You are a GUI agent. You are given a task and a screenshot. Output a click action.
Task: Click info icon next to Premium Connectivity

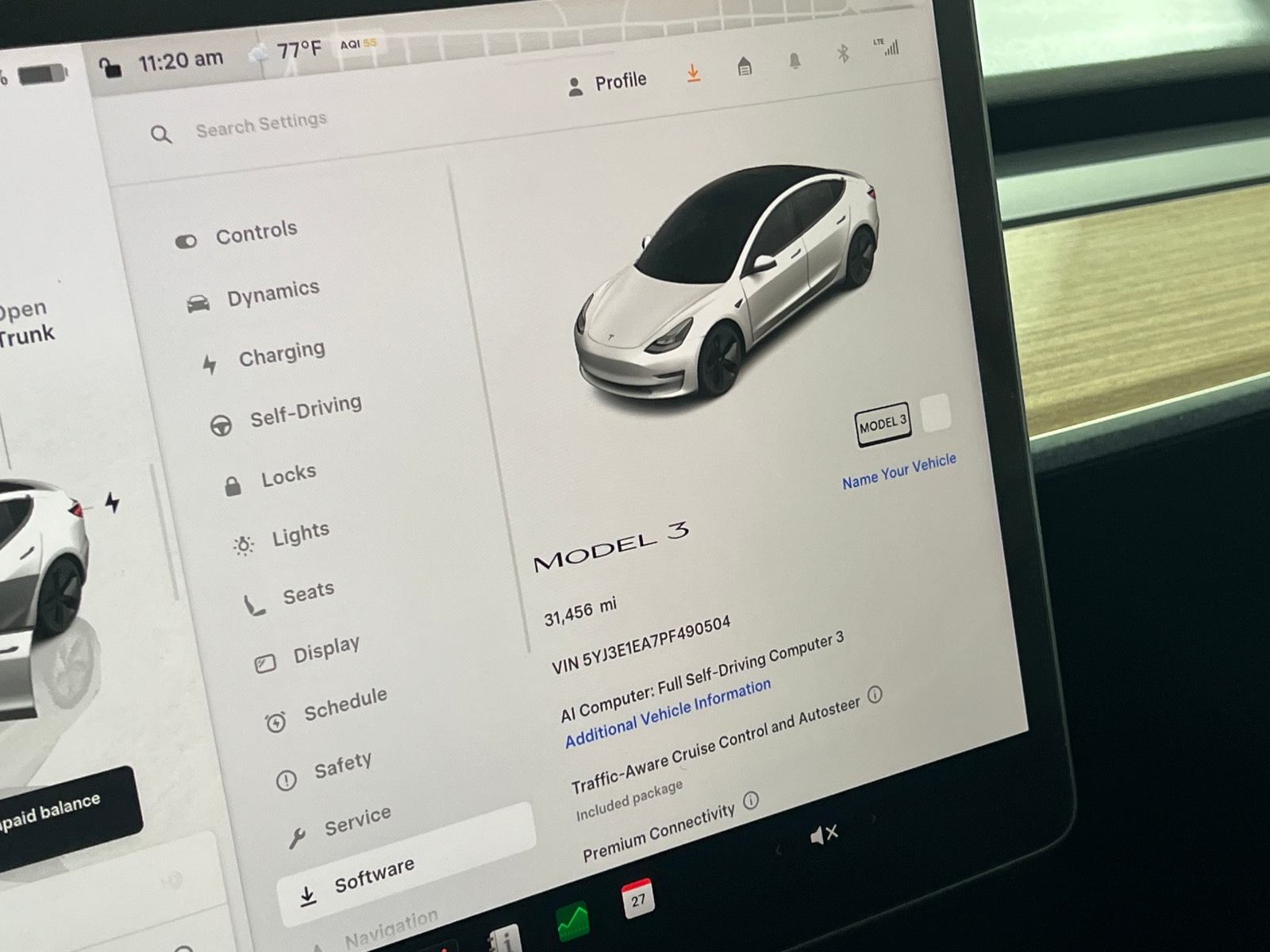[x=751, y=800]
